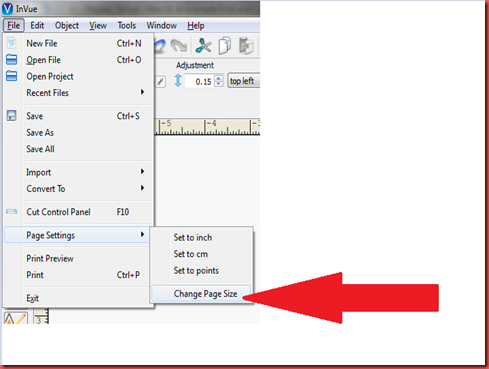This screenshot has width=489, height=369.
Task: Click the Copy pages icon in toolbar
Action: pyautogui.click(x=225, y=46)
